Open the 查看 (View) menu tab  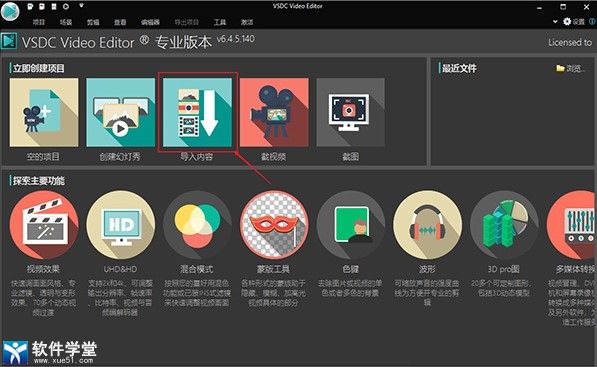tap(120, 22)
